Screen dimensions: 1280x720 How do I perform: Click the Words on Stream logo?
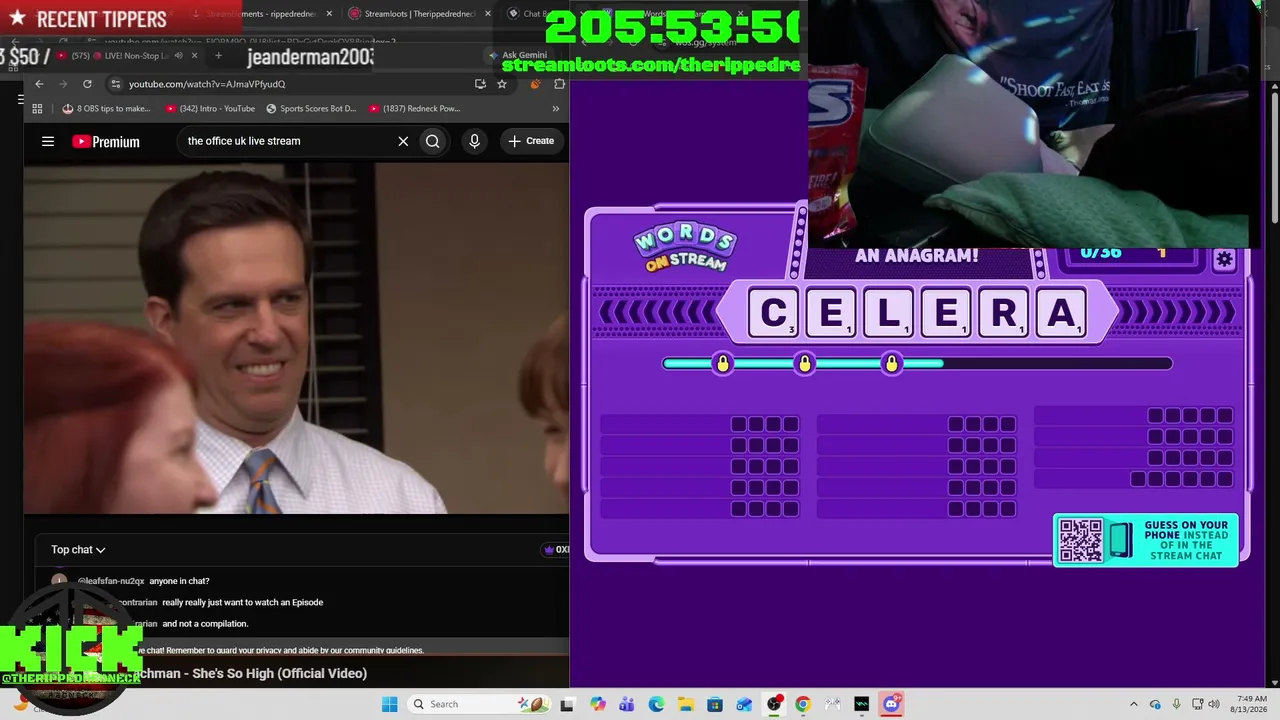pyautogui.click(x=685, y=248)
